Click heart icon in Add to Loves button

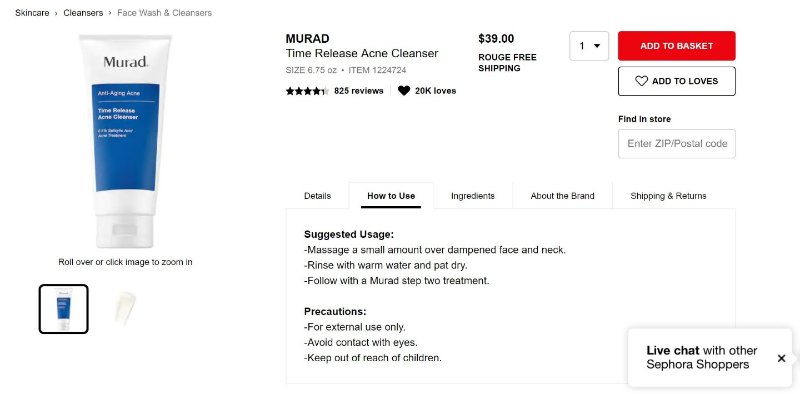pyautogui.click(x=641, y=81)
